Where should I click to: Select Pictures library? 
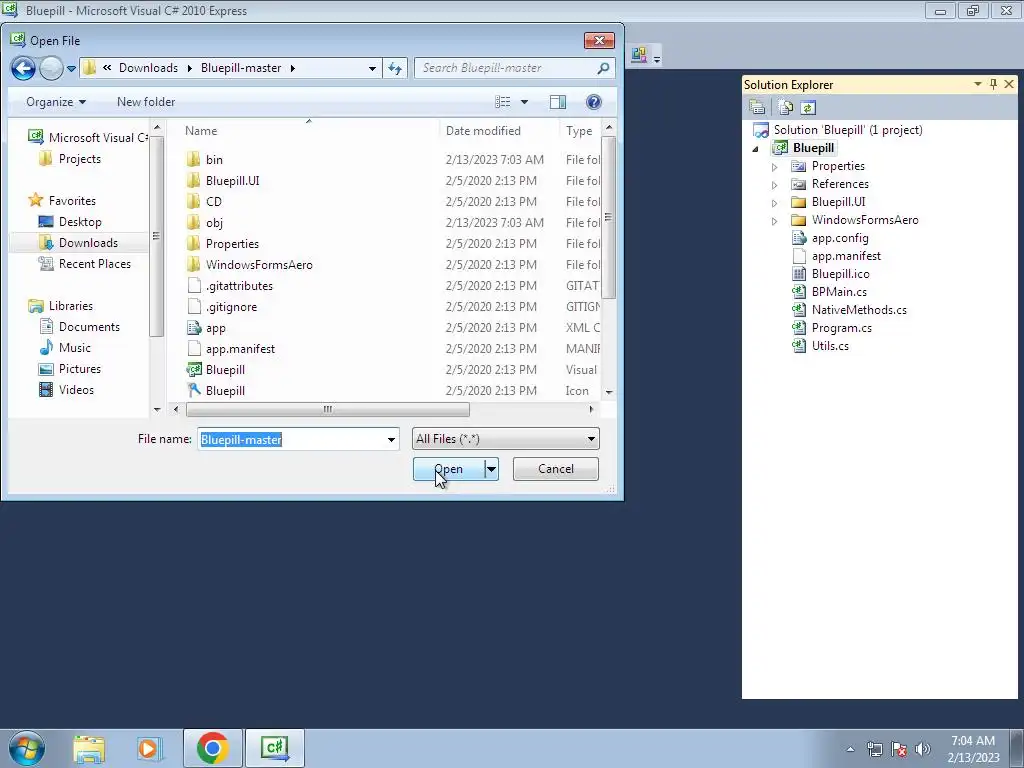click(x=71, y=368)
